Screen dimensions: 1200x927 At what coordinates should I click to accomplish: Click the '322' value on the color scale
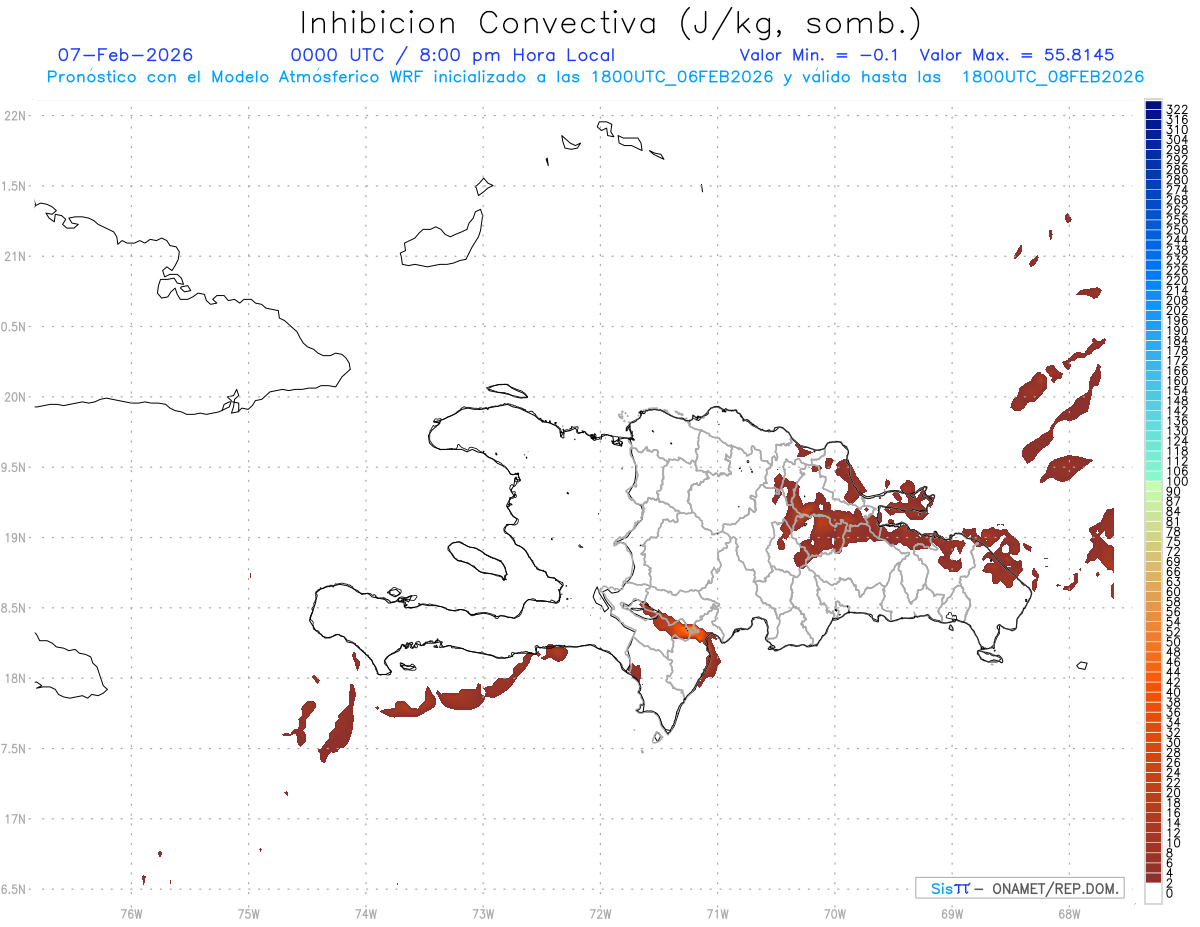click(x=1177, y=108)
